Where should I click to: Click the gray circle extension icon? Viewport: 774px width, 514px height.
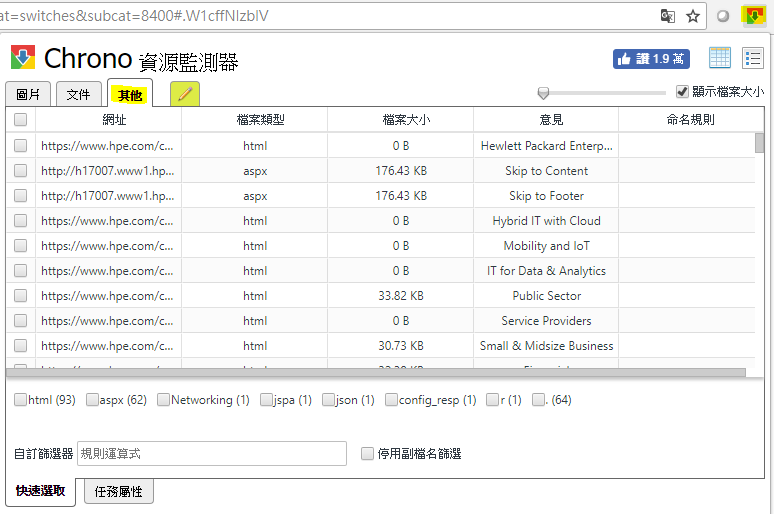point(723,16)
